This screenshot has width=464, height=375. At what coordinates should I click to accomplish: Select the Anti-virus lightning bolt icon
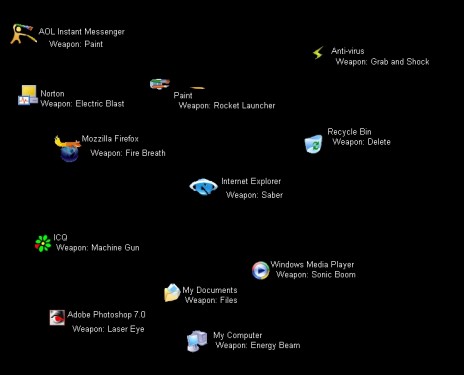click(x=318, y=53)
